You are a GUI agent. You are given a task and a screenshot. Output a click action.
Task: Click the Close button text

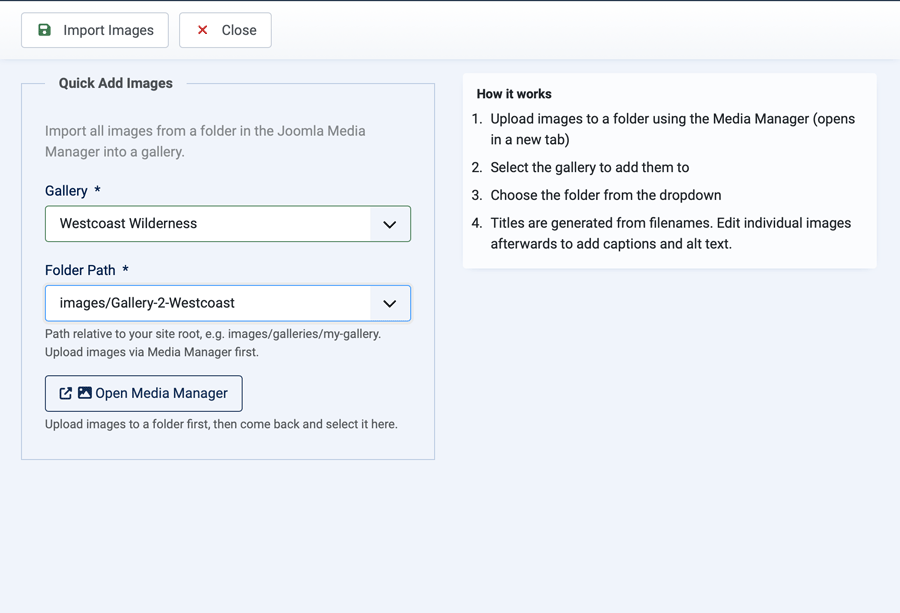pos(239,30)
